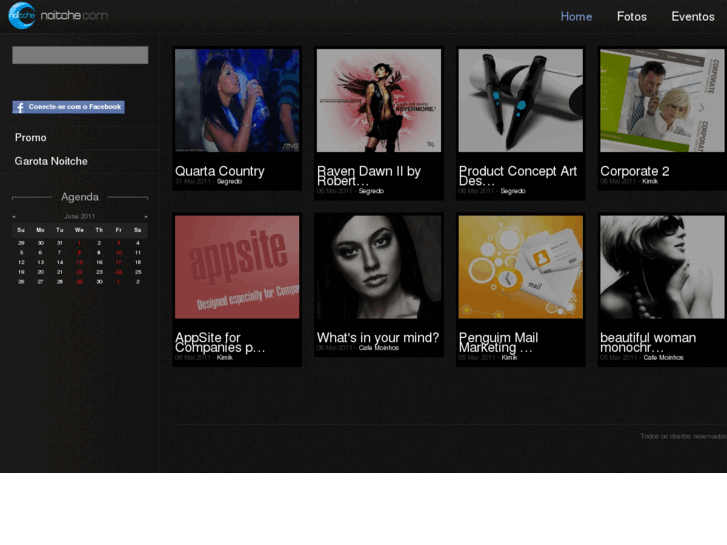Go to next month in Agenda calendar
727x545 pixels.
(146, 217)
